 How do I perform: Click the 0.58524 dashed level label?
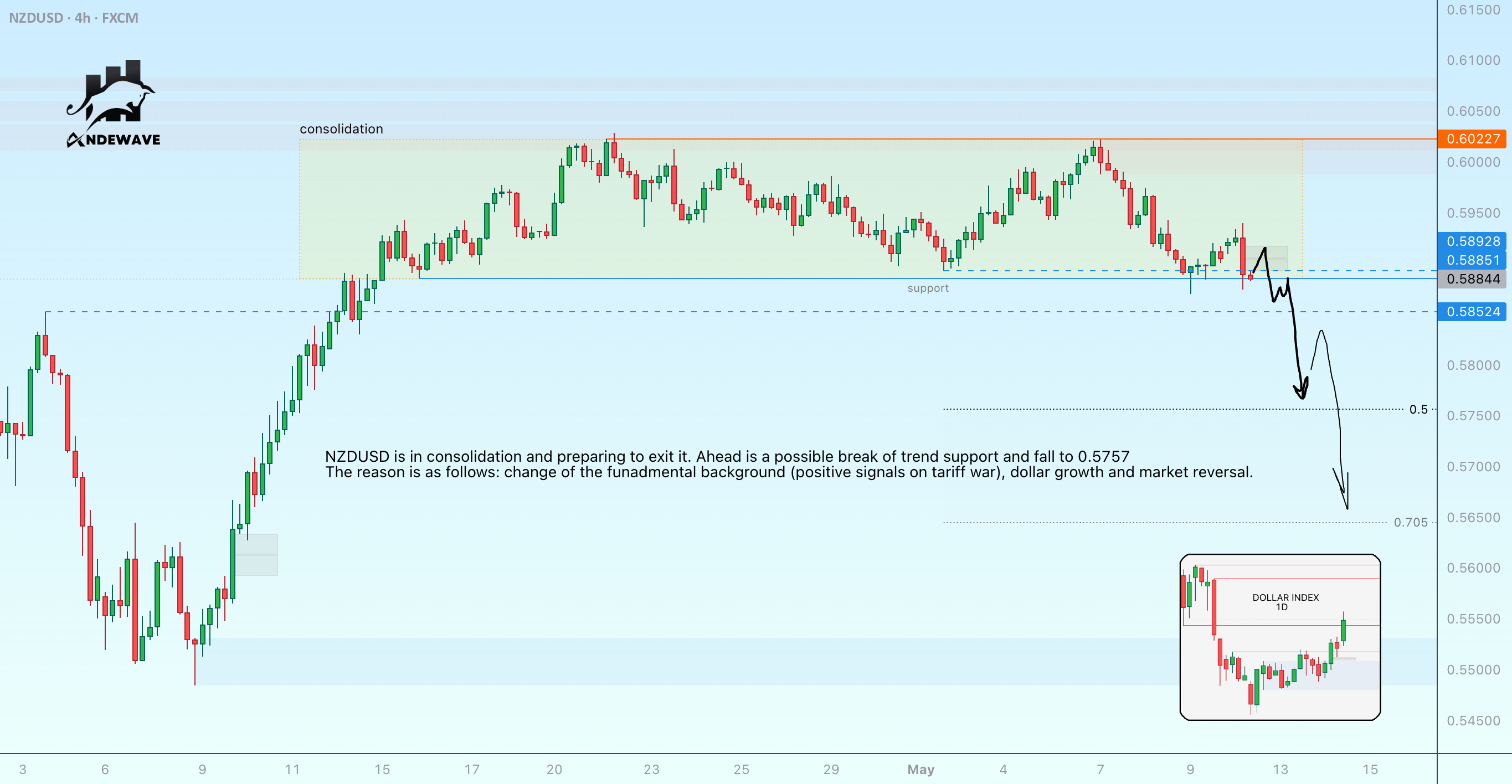pyautogui.click(x=1472, y=312)
